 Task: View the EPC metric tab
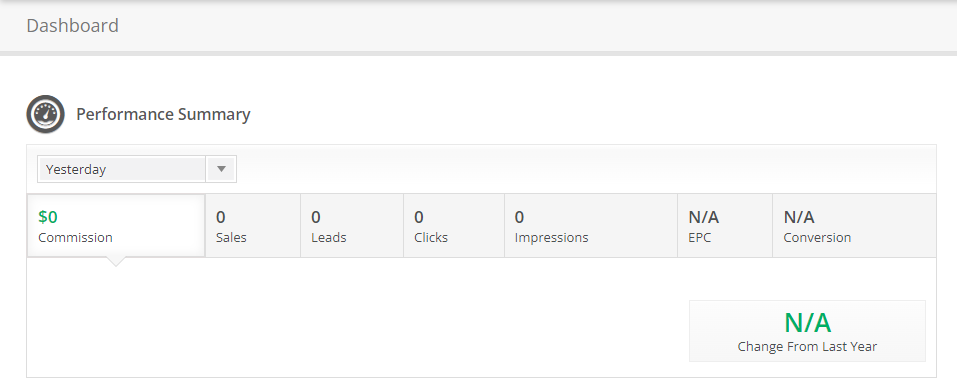[725, 226]
